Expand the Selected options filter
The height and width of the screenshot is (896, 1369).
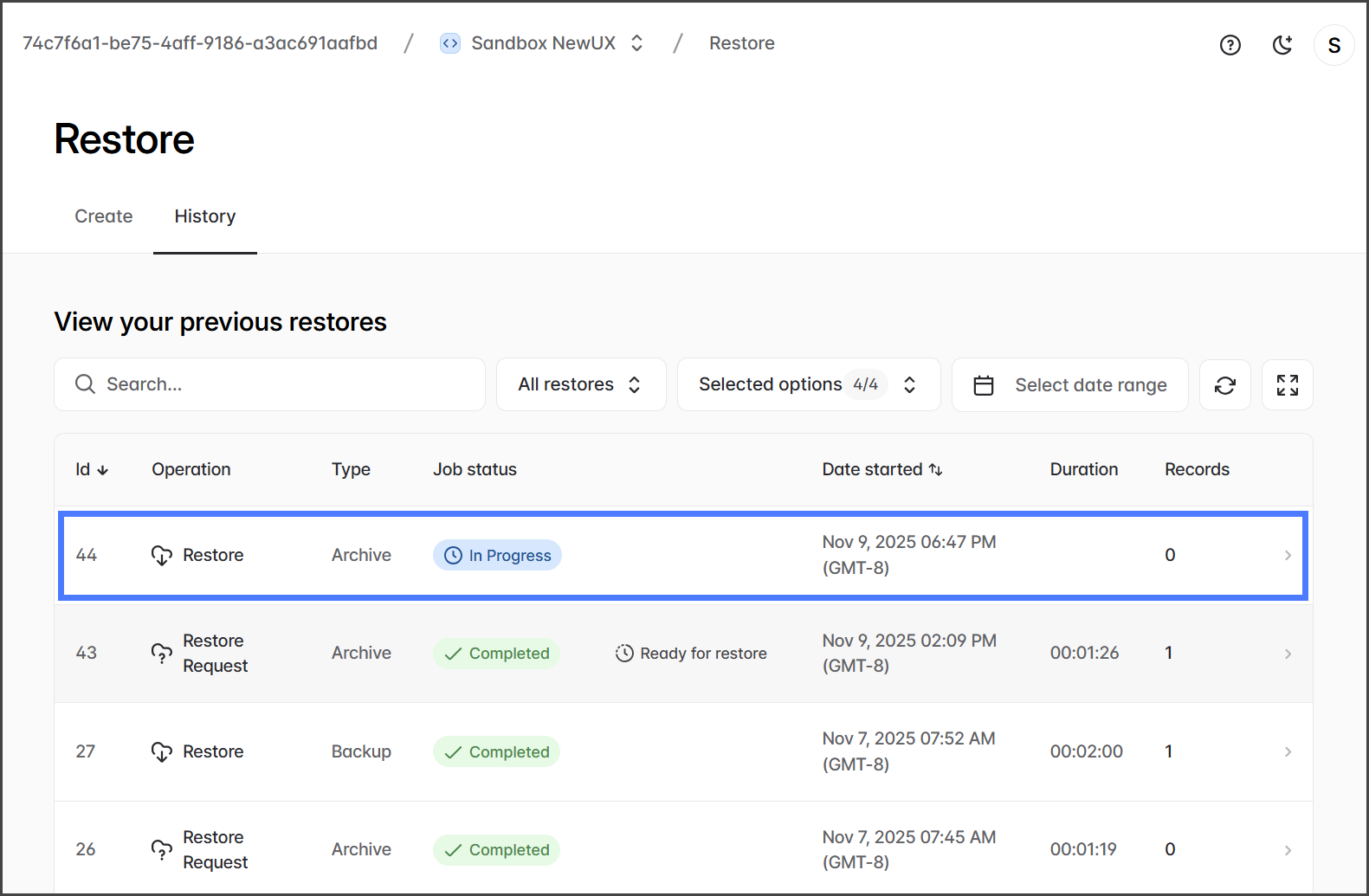(x=808, y=384)
